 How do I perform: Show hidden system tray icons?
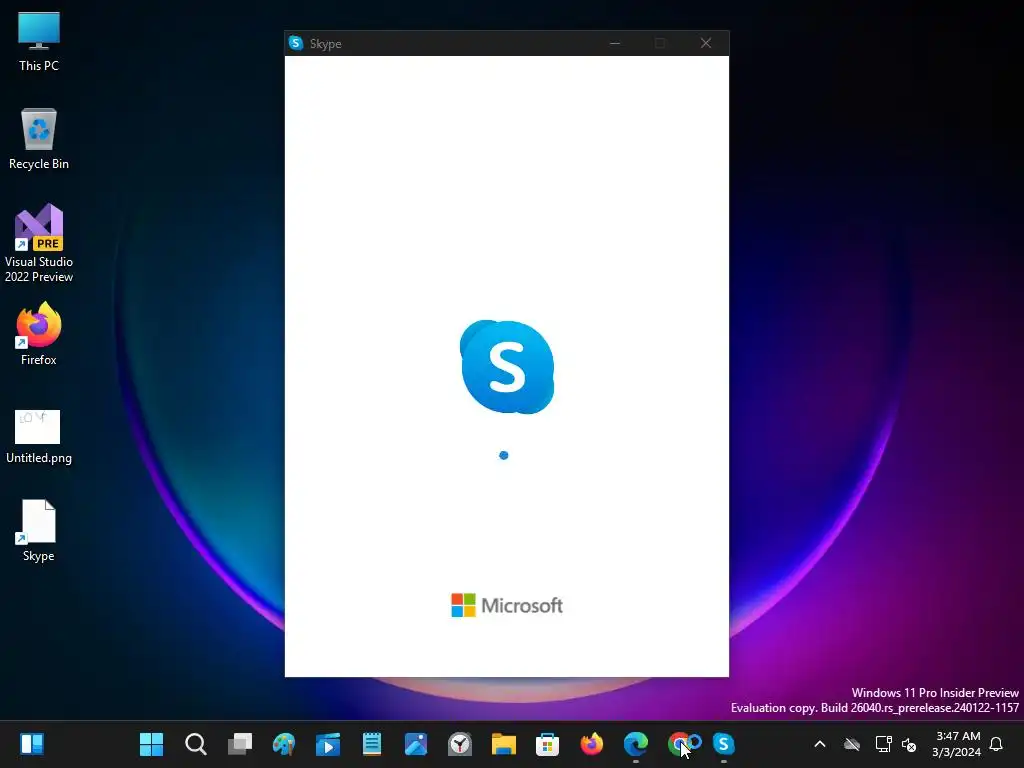pyautogui.click(x=820, y=744)
